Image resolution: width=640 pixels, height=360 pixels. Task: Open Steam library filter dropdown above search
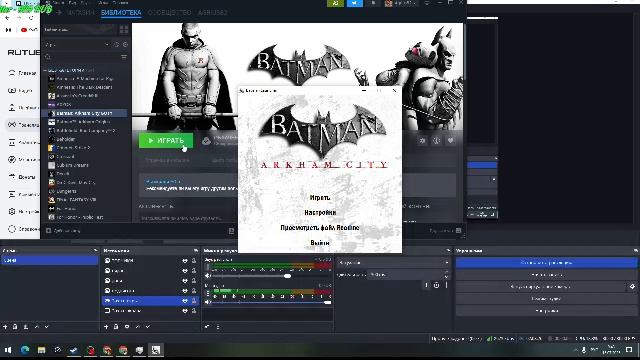click(x=77, y=44)
